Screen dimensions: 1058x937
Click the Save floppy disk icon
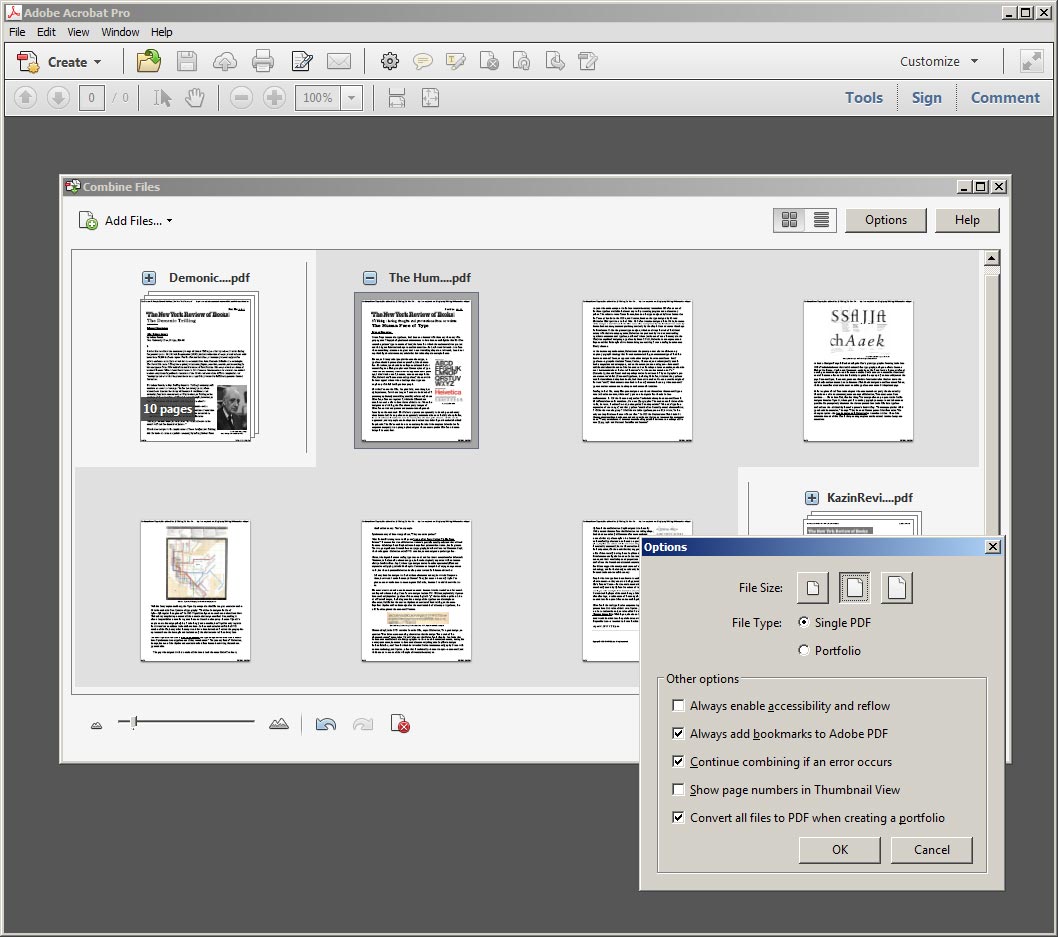(187, 61)
